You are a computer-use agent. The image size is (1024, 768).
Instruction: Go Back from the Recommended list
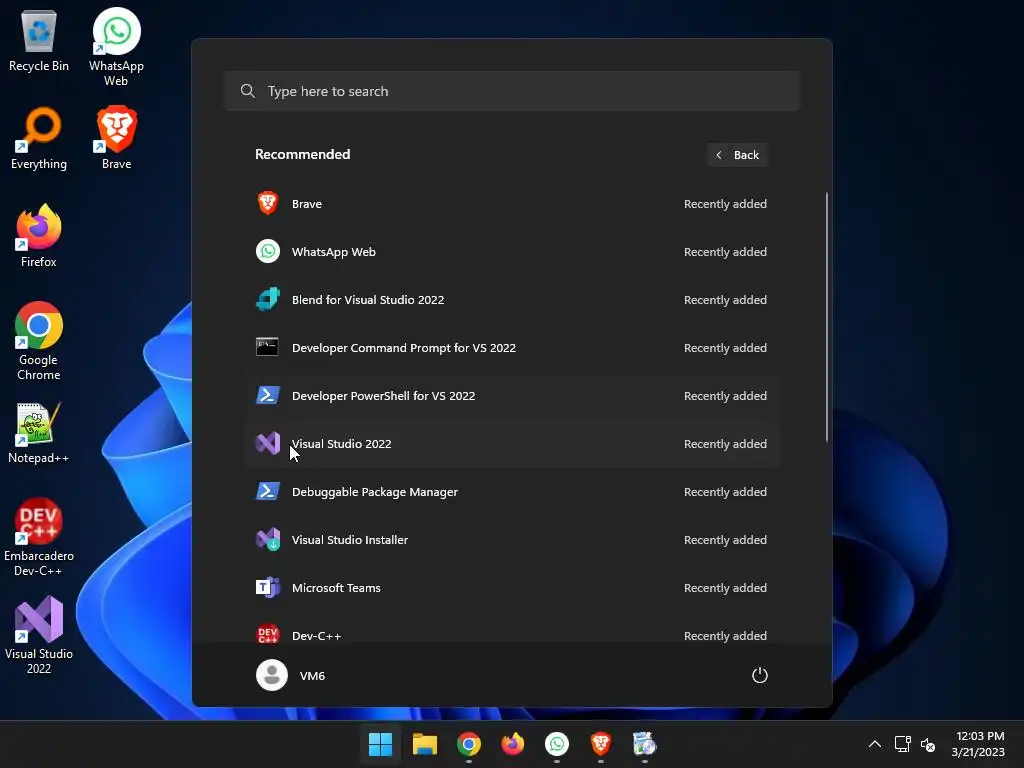coord(737,155)
